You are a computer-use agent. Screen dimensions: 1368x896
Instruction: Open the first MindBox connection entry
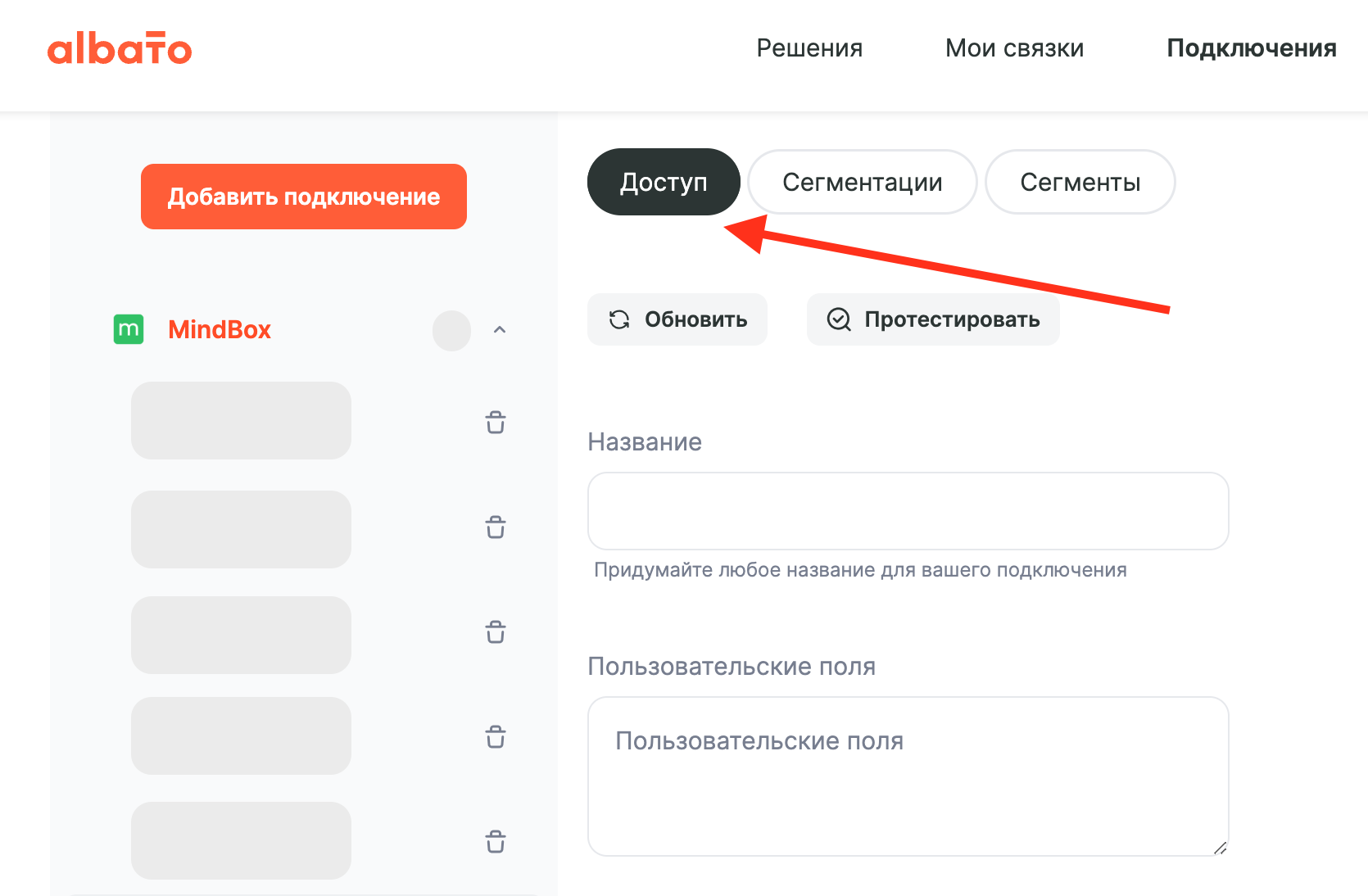(x=241, y=420)
